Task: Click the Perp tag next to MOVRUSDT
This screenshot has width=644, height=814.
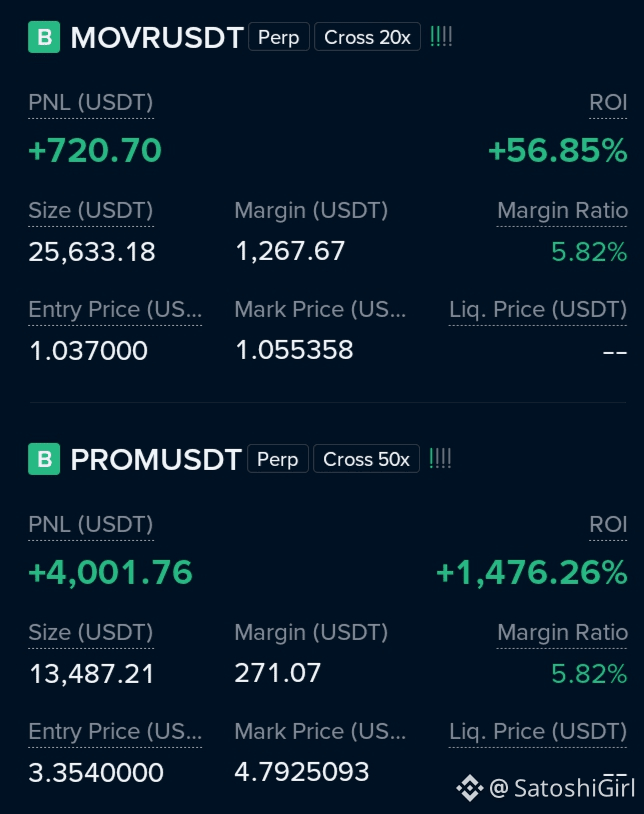Action: tap(279, 37)
